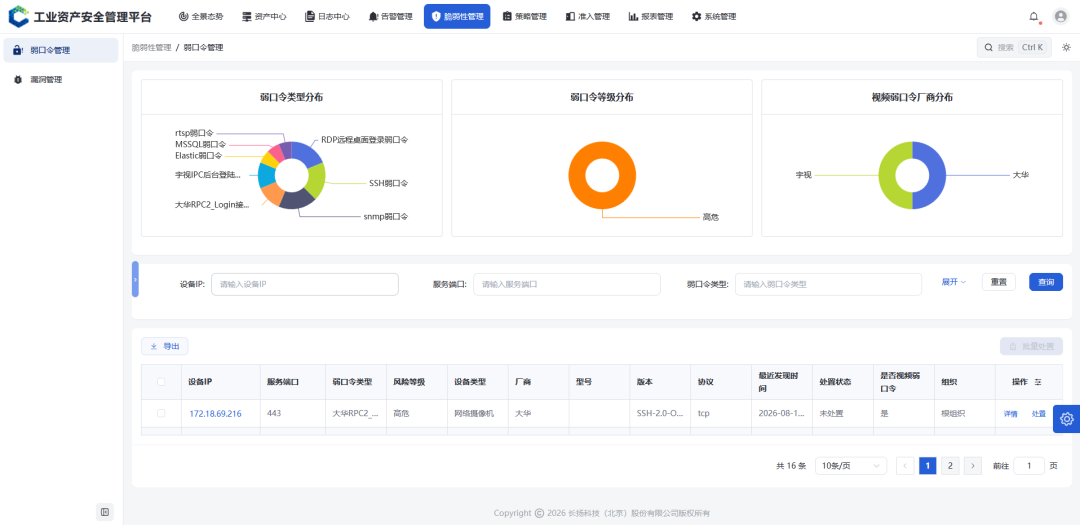Click the 报表管理 chart icon
The height and width of the screenshot is (525, 1080).
[633, 17]
